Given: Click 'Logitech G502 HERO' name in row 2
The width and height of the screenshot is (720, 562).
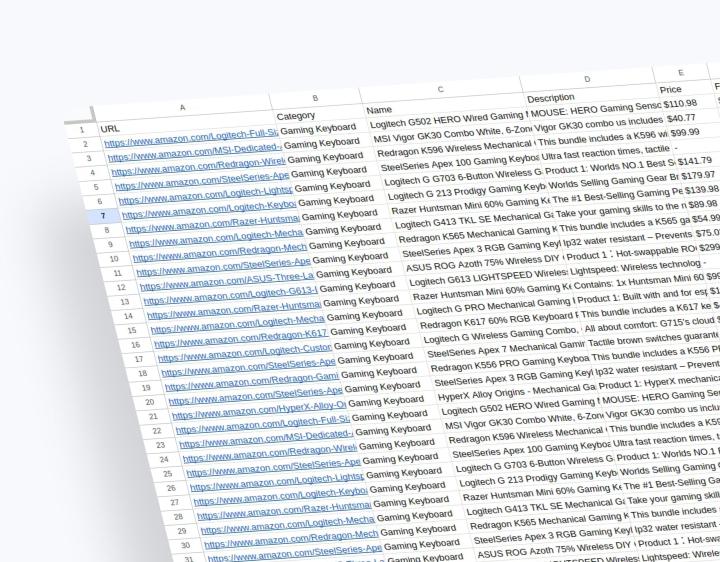Looking at the screenshot, I should (x=449, y=120).
